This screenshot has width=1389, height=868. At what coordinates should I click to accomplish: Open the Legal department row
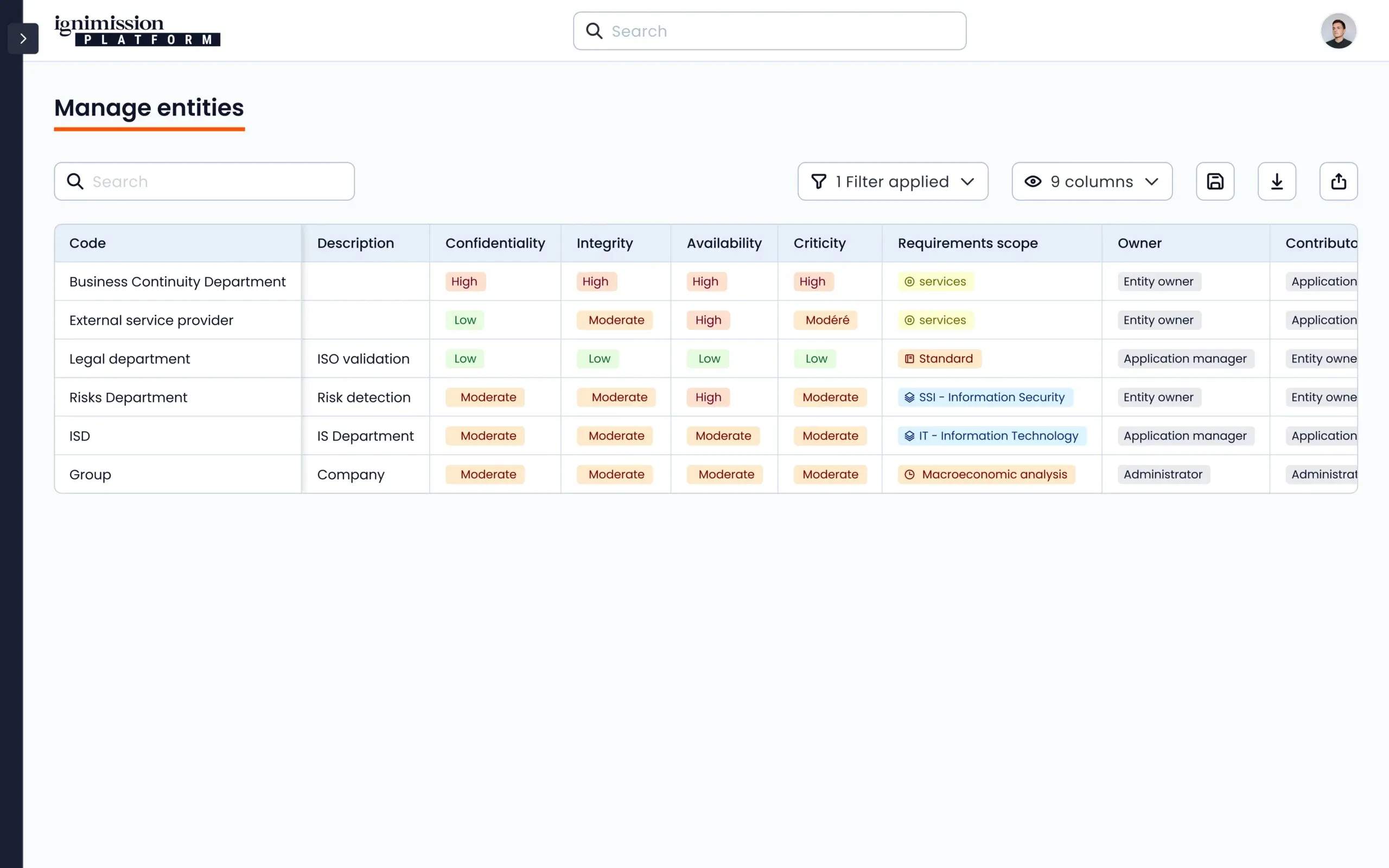click(129, 359)
